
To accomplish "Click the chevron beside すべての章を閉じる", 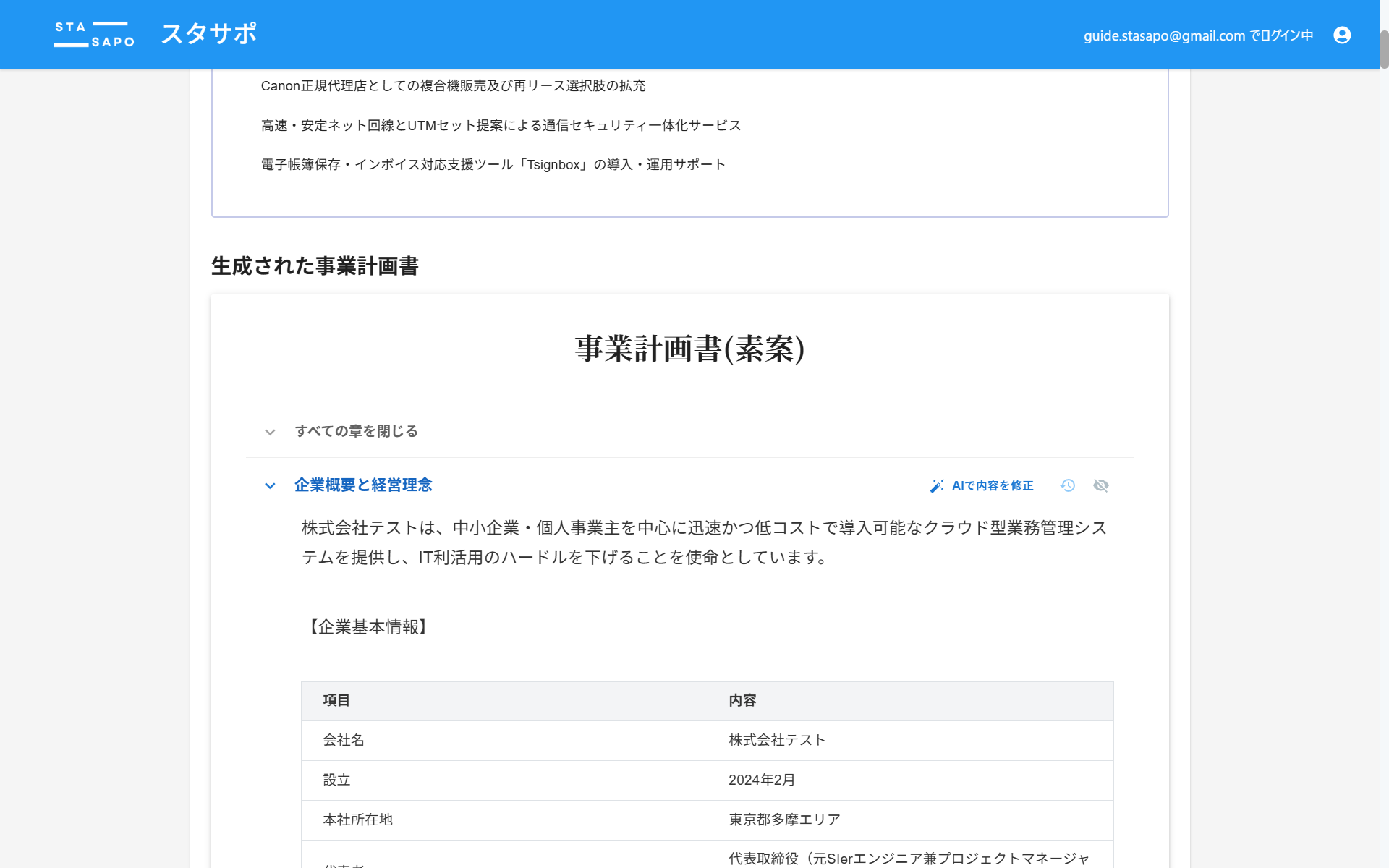I will [270, 432].
